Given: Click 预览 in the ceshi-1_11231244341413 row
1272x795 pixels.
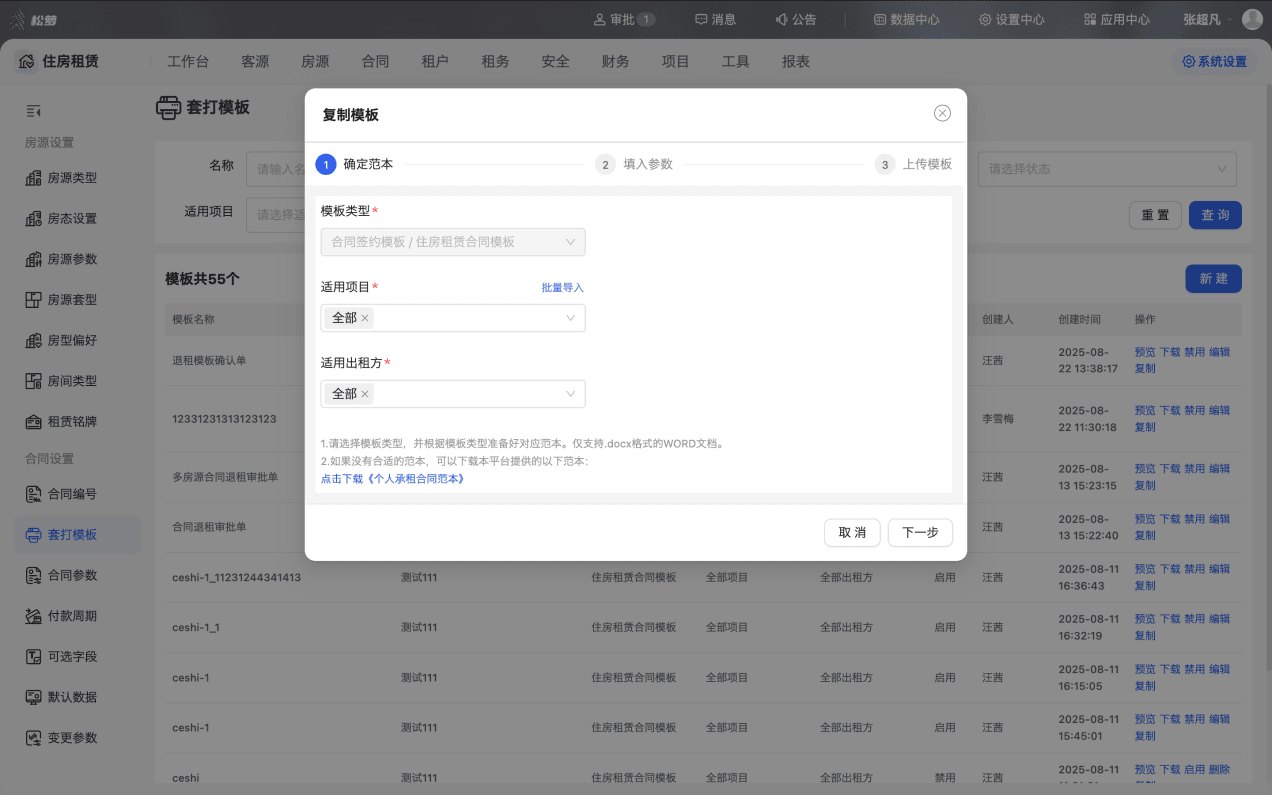Looking at the screenshot, I should click(x=1145, y=569).
